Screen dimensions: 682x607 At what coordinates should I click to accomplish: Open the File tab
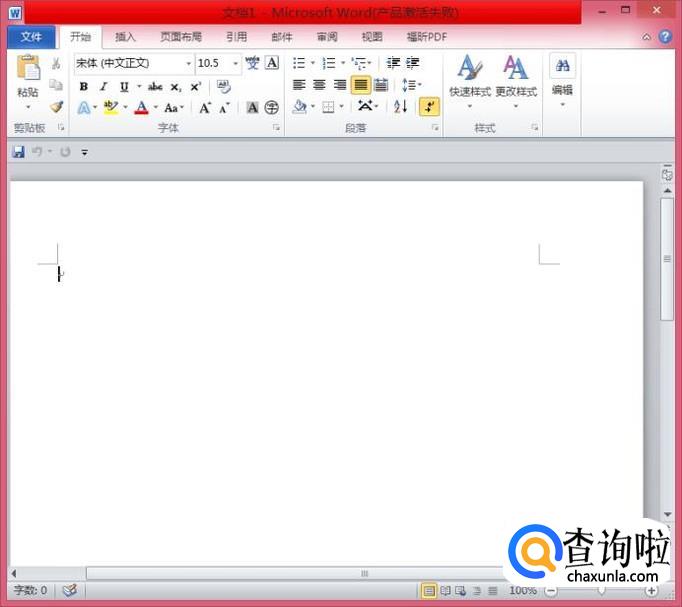click(31, 37)
